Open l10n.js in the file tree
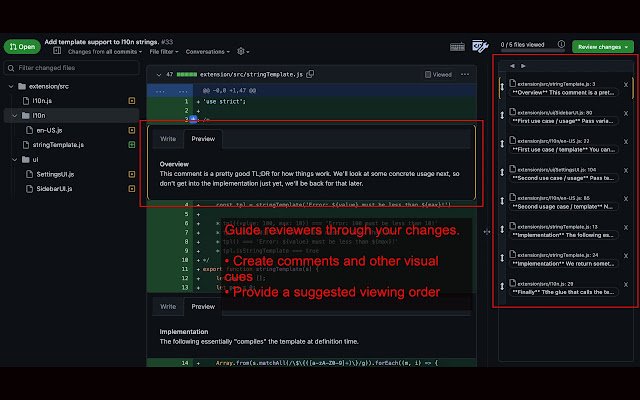640x400 pixels. pyautogui.click(x=42, y=100)
